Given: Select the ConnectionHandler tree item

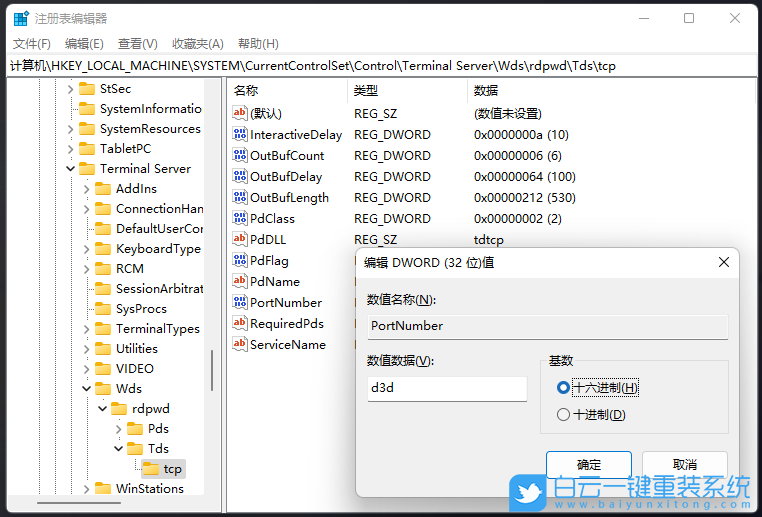Looking at the screenshot, I should pos(159,208).
